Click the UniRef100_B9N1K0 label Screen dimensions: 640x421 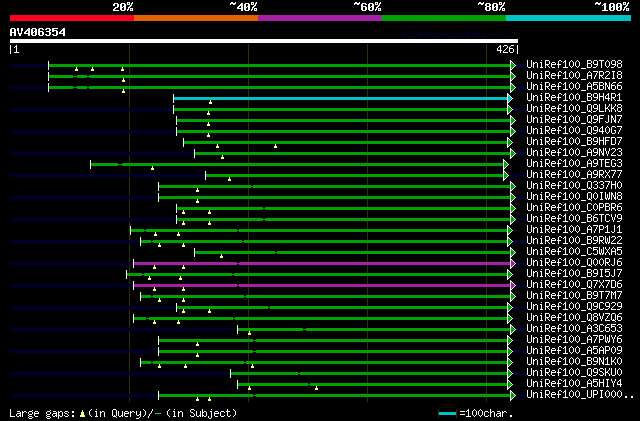click(x=574, y=362)
